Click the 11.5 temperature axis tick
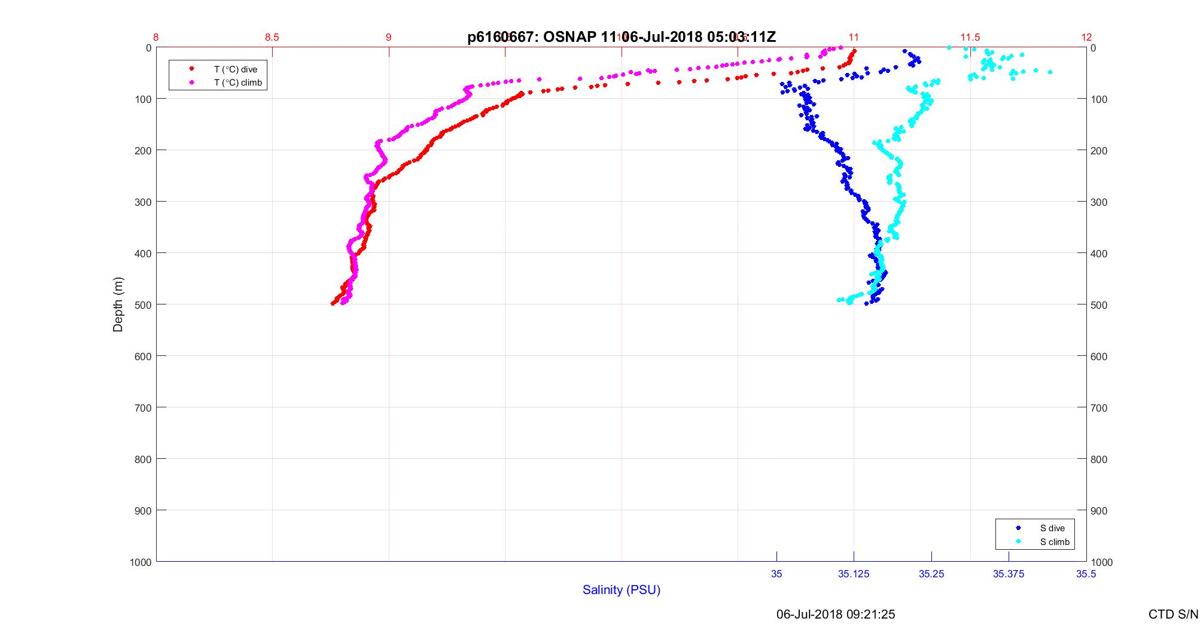 tap(970, 37)
